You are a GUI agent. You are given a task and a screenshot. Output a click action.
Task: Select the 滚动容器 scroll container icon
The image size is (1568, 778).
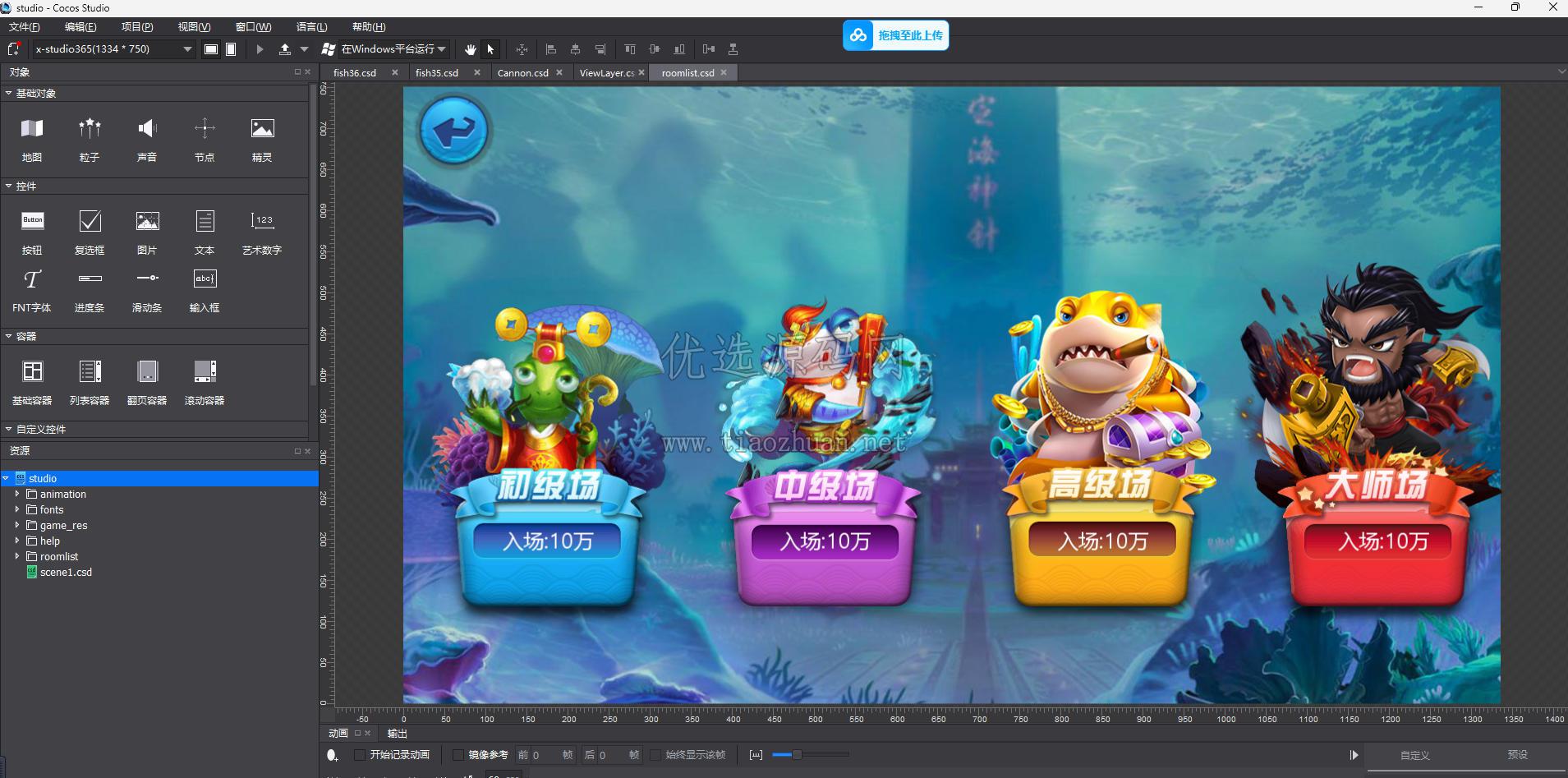click(205, 371)
